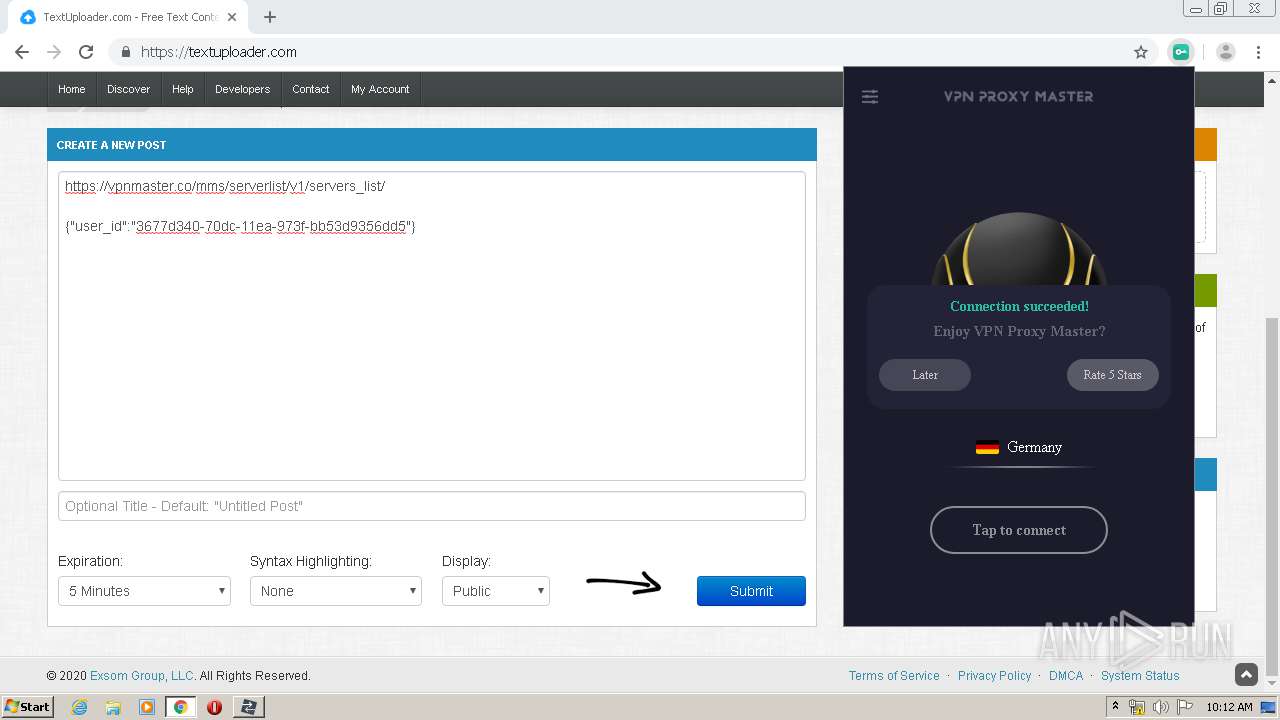Open Help nav item
The image size is (1280, 720).
pyautogui.click(x=183, y=89)
